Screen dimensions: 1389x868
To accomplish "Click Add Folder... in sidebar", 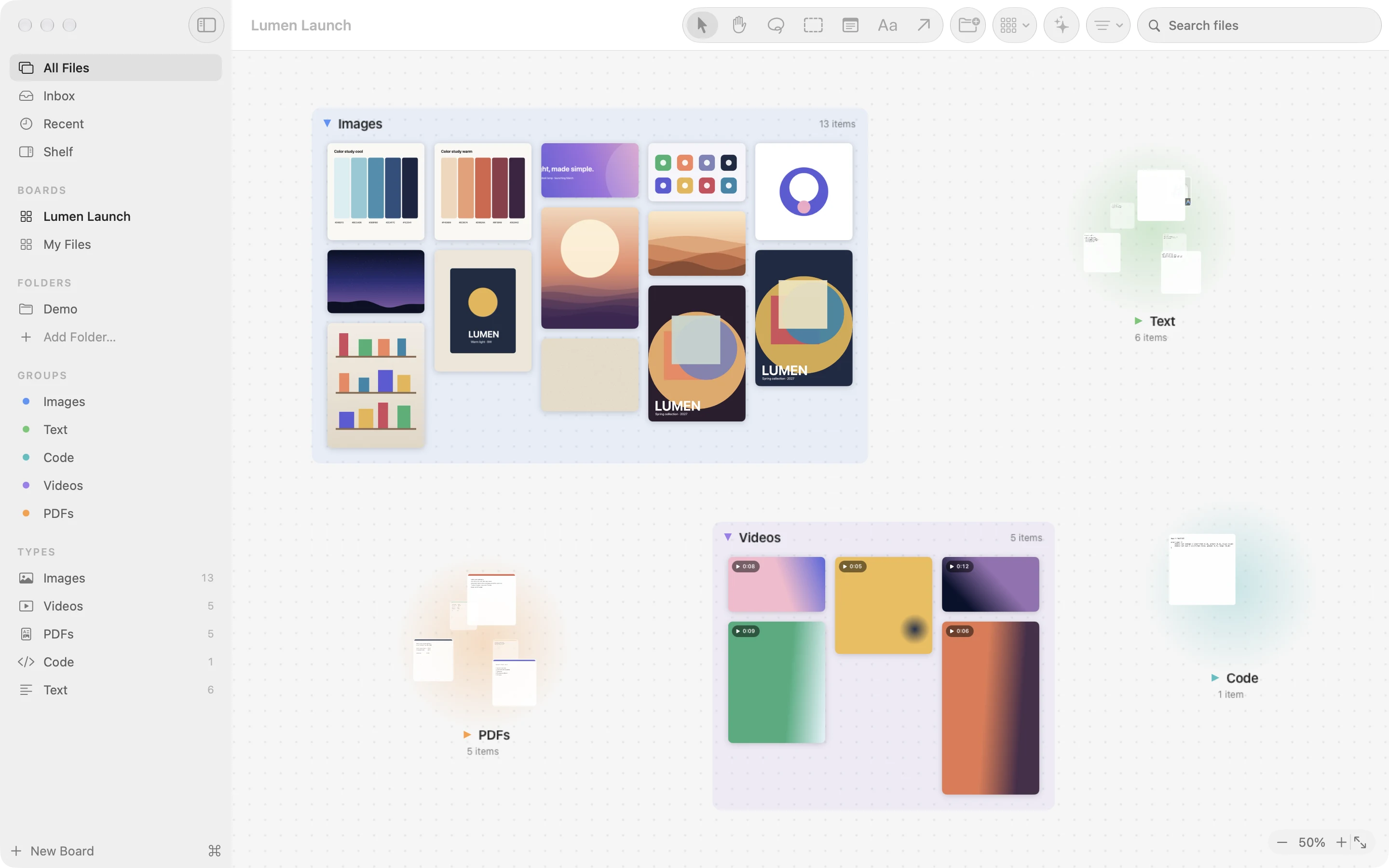I will click(x=116, y=337).
